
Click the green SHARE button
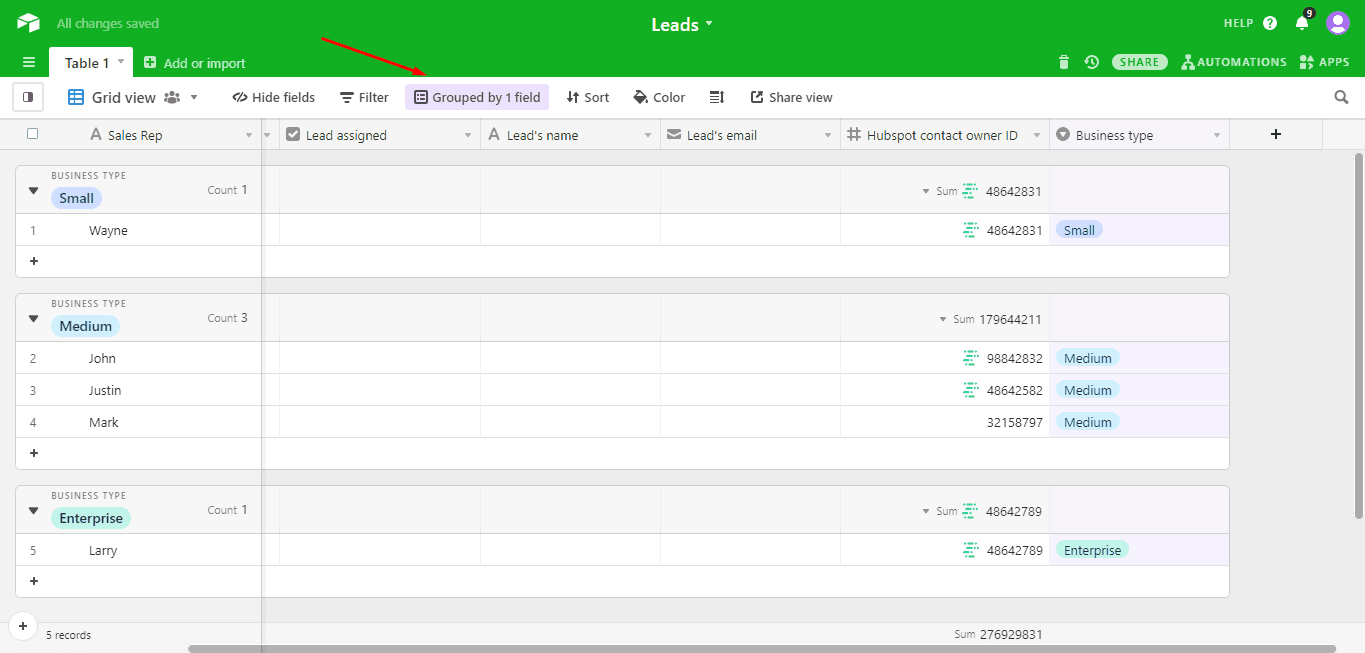(1139, 62)
